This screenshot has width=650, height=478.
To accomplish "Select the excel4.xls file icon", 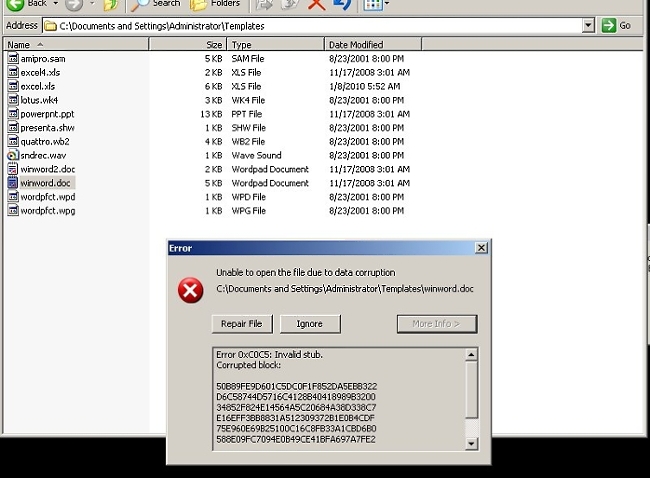I will tap(13, 73).
